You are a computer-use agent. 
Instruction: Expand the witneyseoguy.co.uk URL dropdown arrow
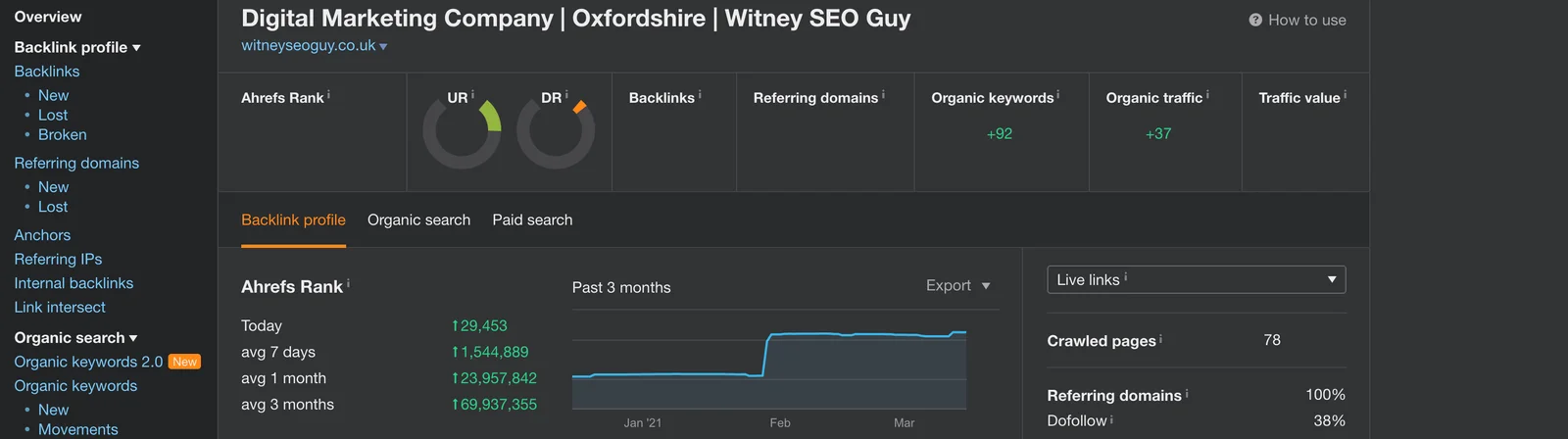click(383, 47)
